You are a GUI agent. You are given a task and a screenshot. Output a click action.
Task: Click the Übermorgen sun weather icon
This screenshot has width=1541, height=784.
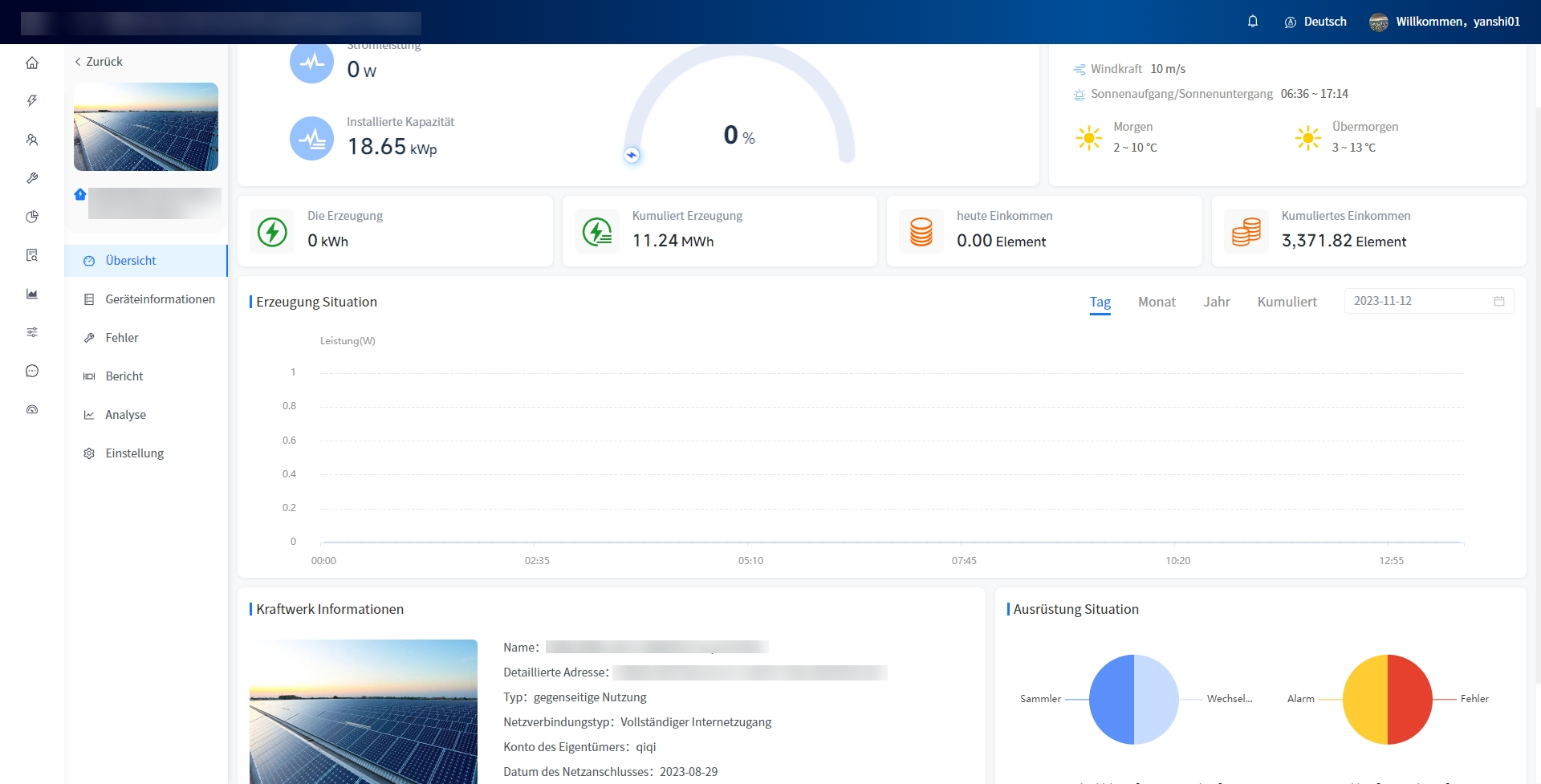pos(1308,138)
